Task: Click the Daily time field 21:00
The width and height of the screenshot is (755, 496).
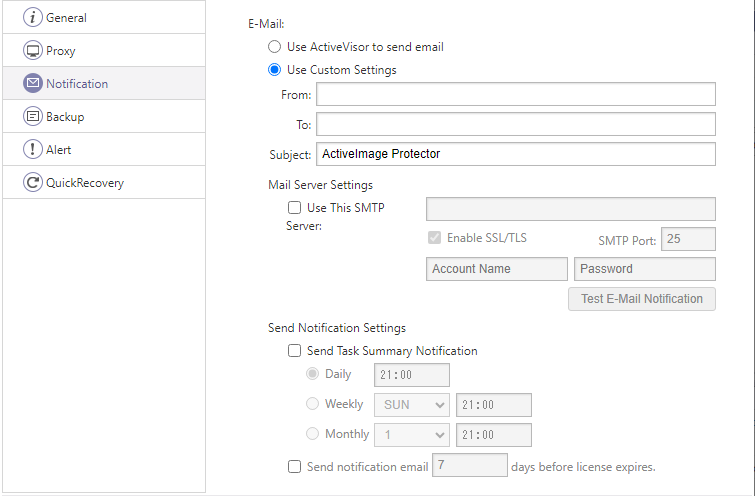Action: pyautogui.click(x=412, y=375)
